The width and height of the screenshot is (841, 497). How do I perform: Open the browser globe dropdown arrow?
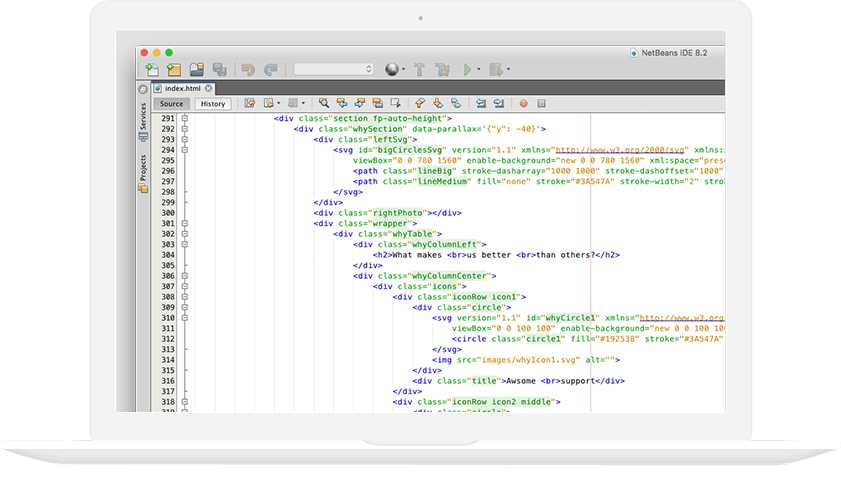click(403, 70)
